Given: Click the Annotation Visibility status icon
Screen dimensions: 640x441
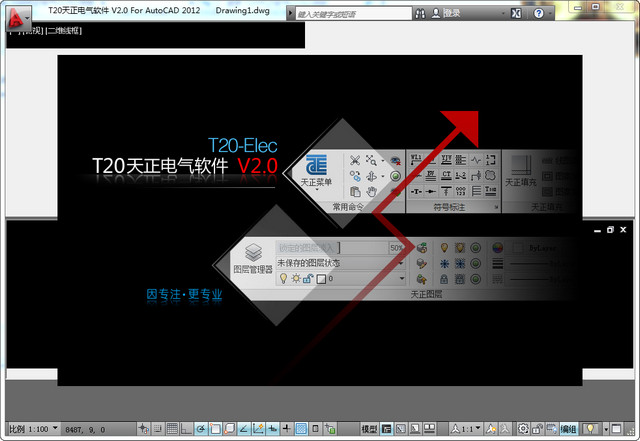Looking at the screenshot, I should (x=491, y=429).
